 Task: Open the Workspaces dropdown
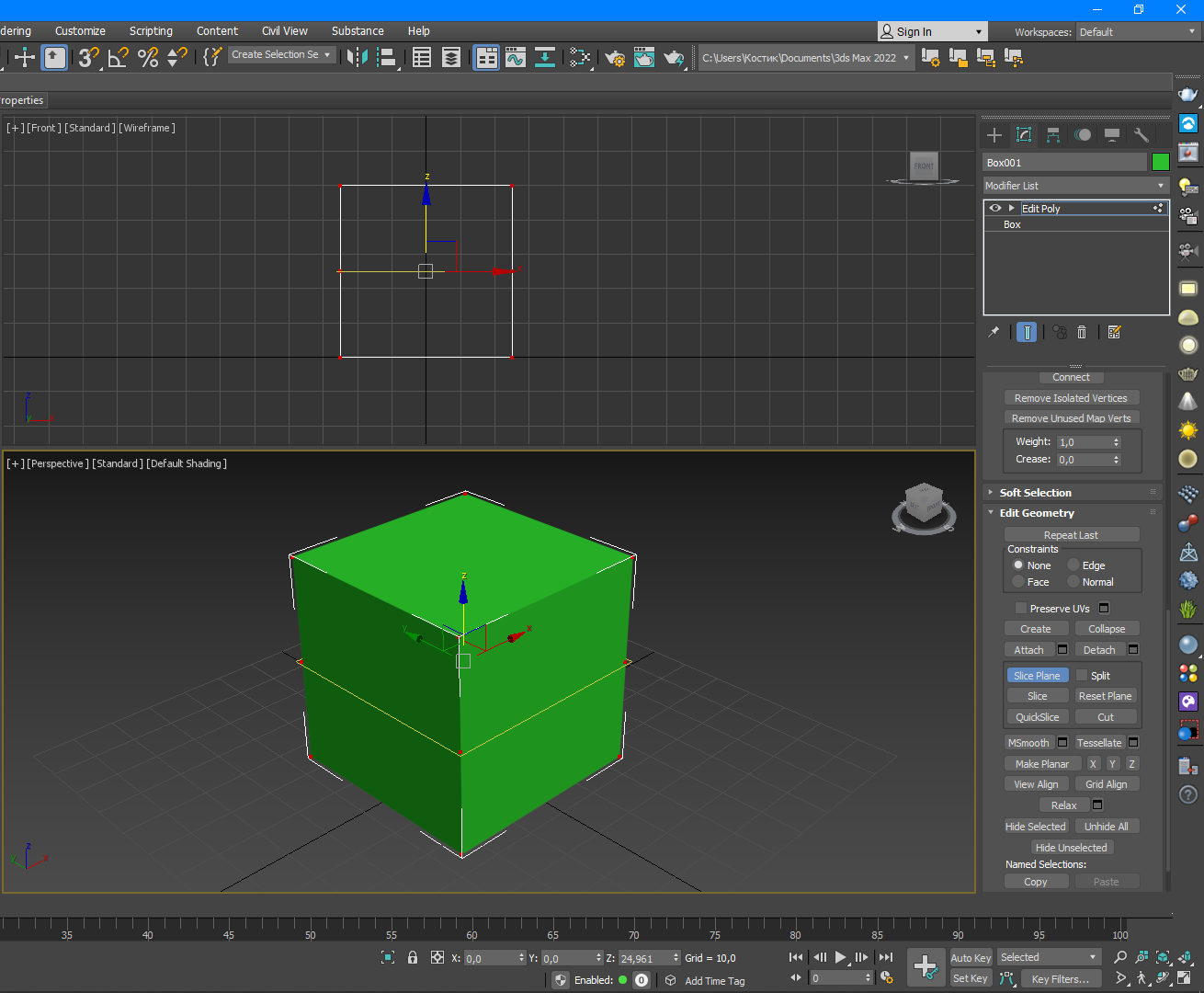[1138, 32]
